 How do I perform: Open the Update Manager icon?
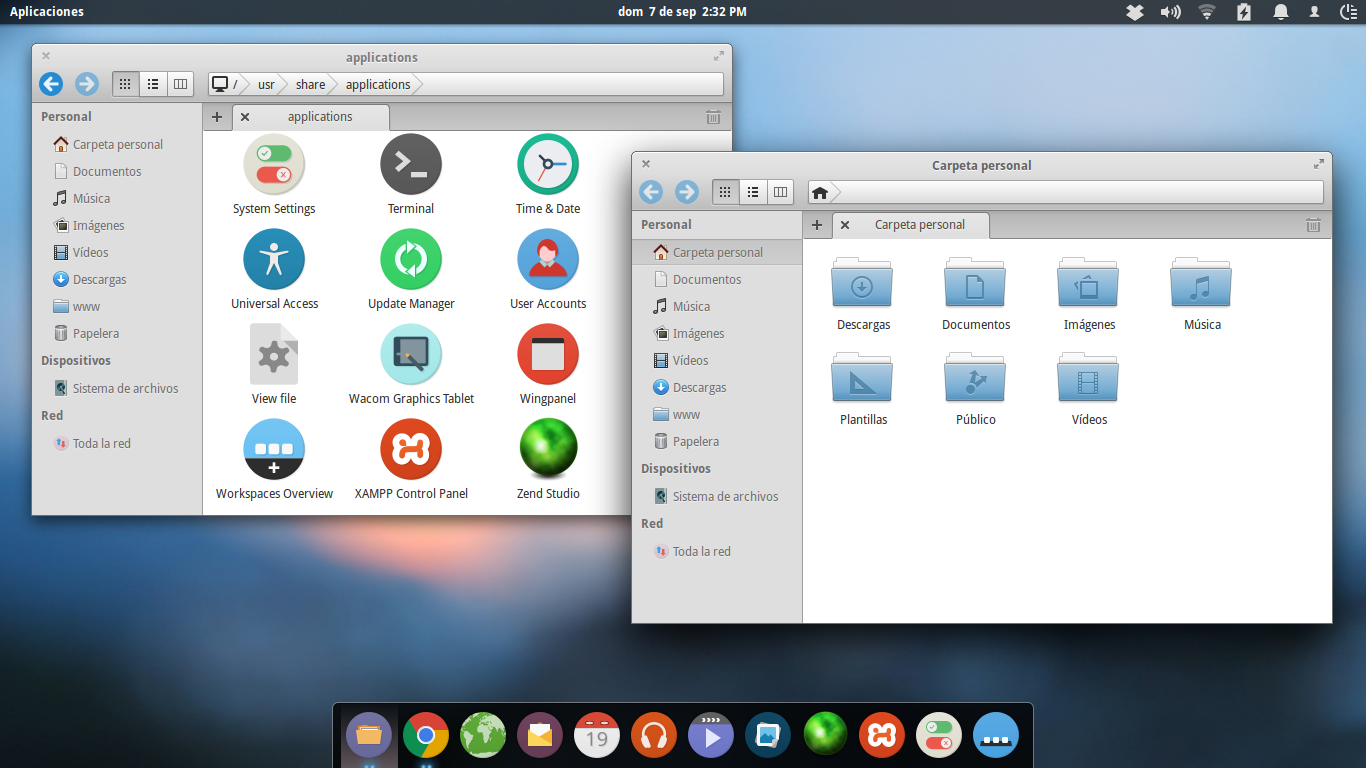click(x=411, y=260)
